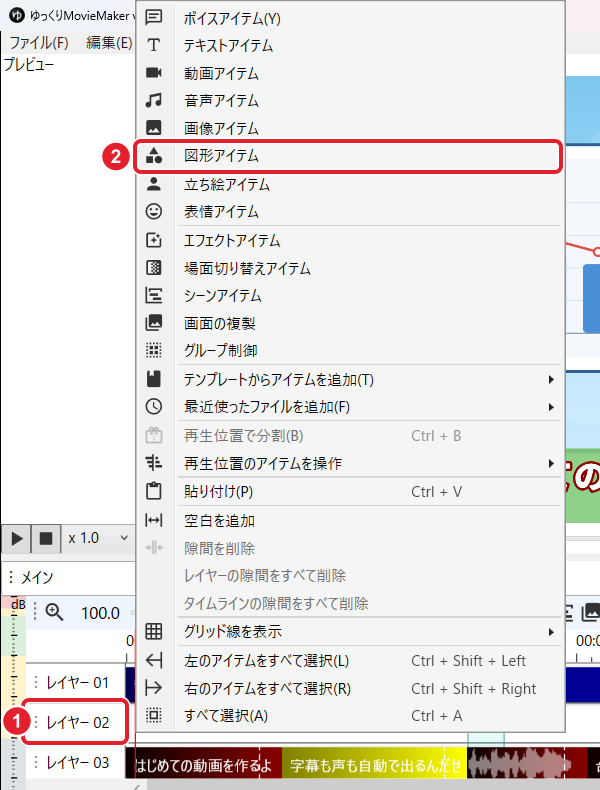Click the image item picture icon
The image size is (600, 790).
click(x=154, y=127)
